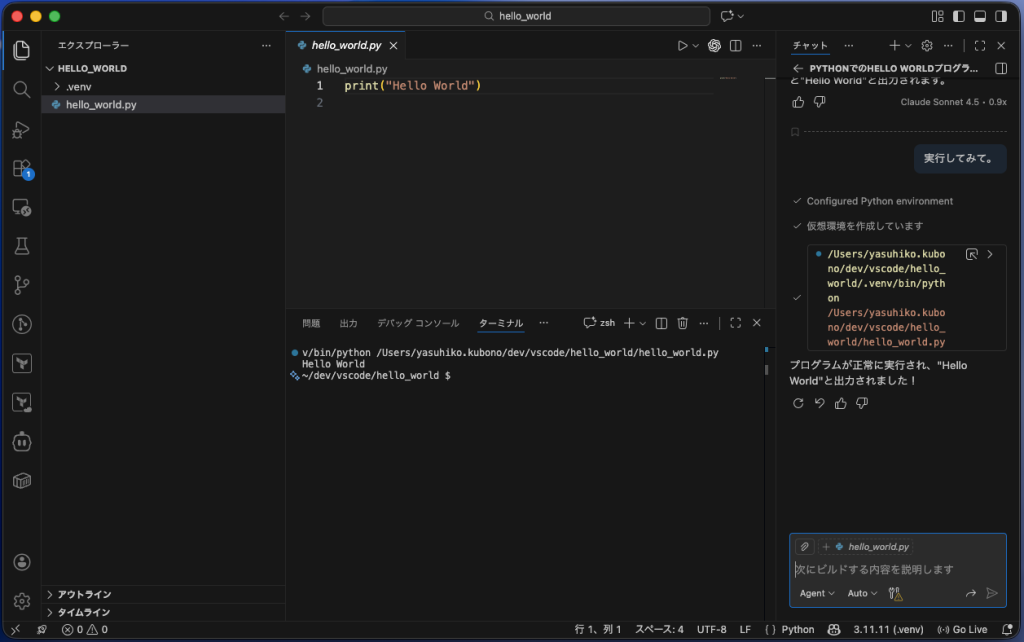Toggle the primary sidebar layout button
The image size is (1024, 642).
[x=958, y=16]
